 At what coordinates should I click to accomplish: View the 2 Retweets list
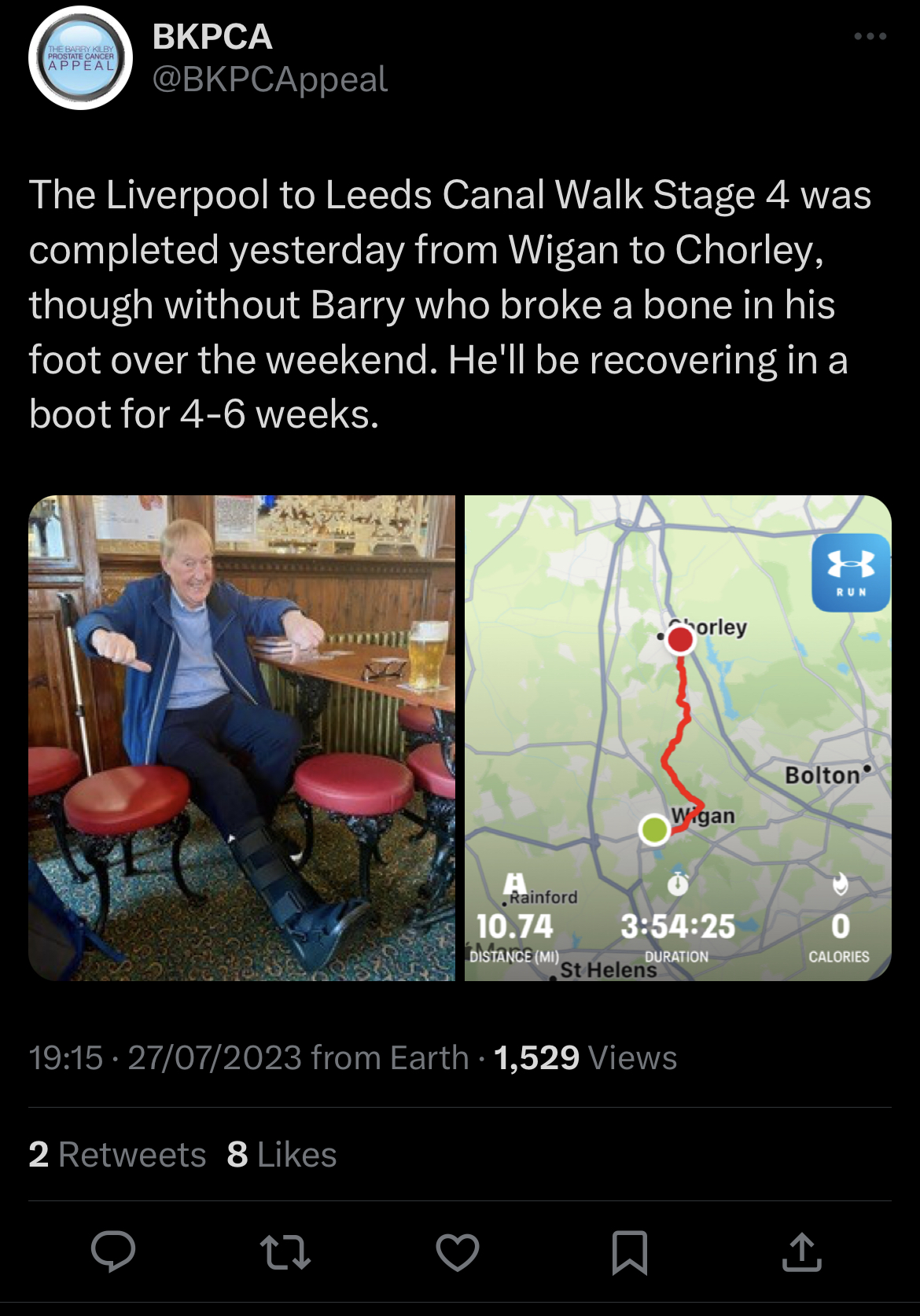coord(117,1155)
